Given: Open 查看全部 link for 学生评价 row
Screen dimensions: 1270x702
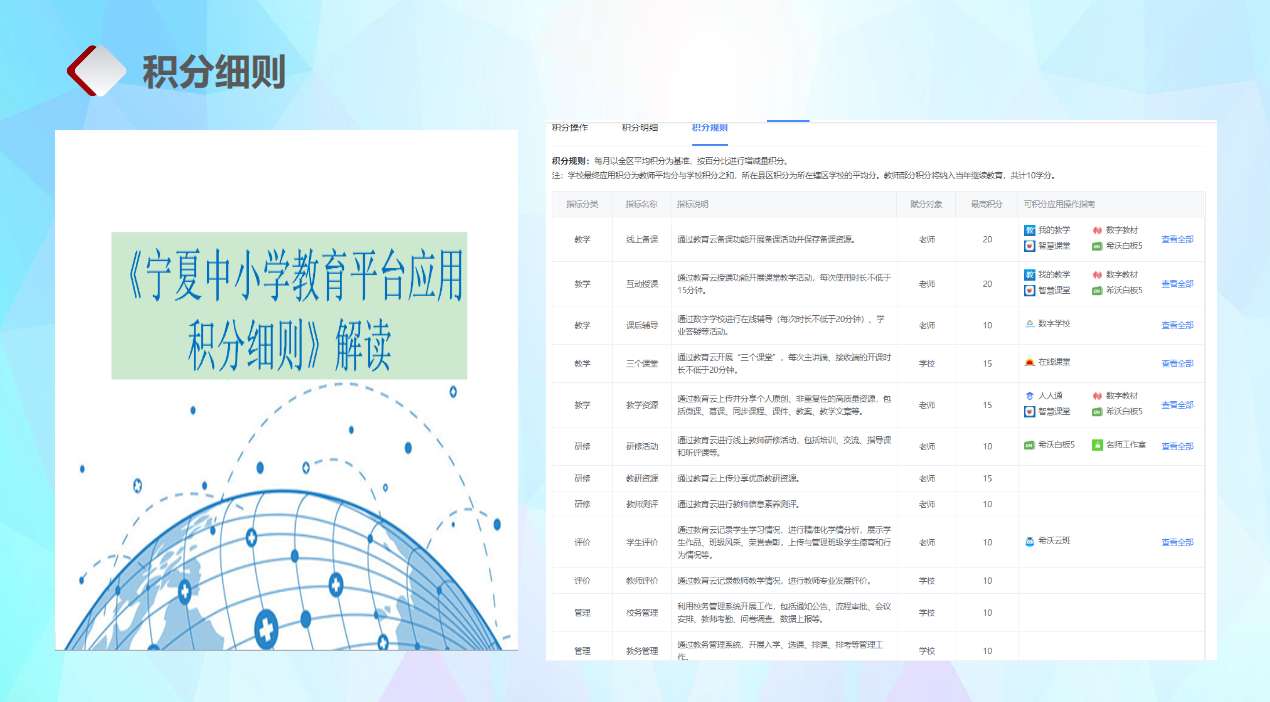Looking at the screenshot, I should coord(1177,542).
